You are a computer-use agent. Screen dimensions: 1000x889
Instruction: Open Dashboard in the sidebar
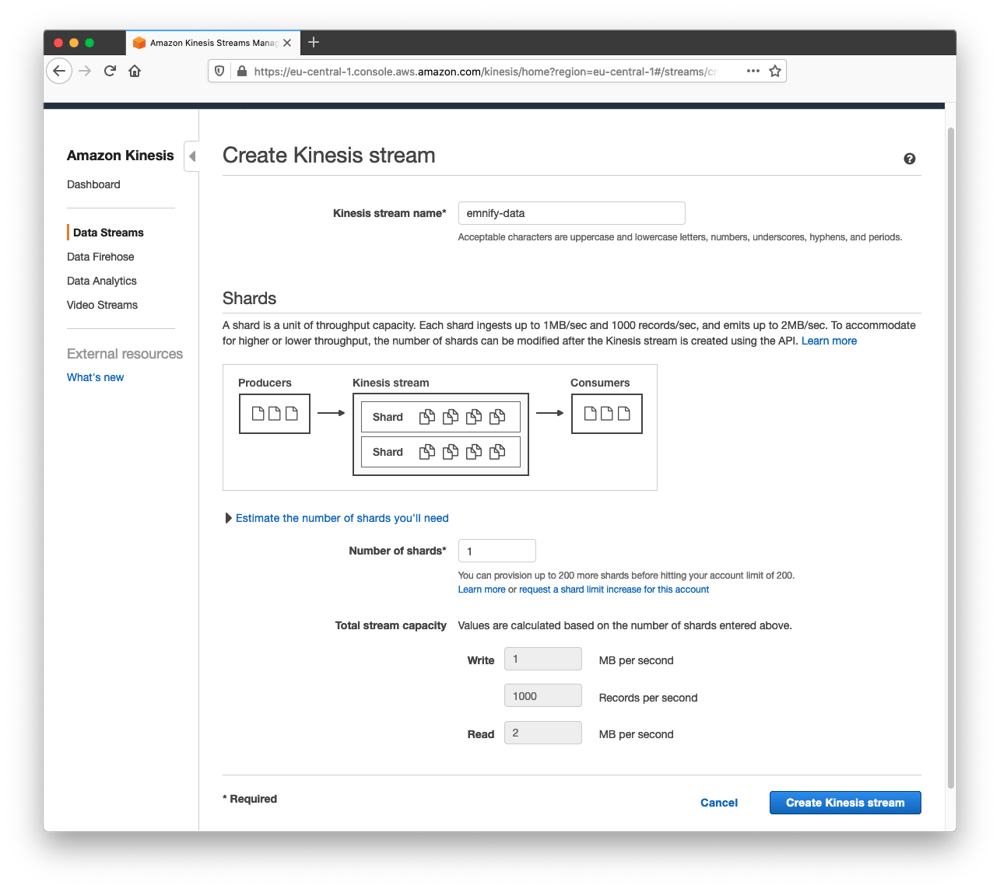[94, 184]
